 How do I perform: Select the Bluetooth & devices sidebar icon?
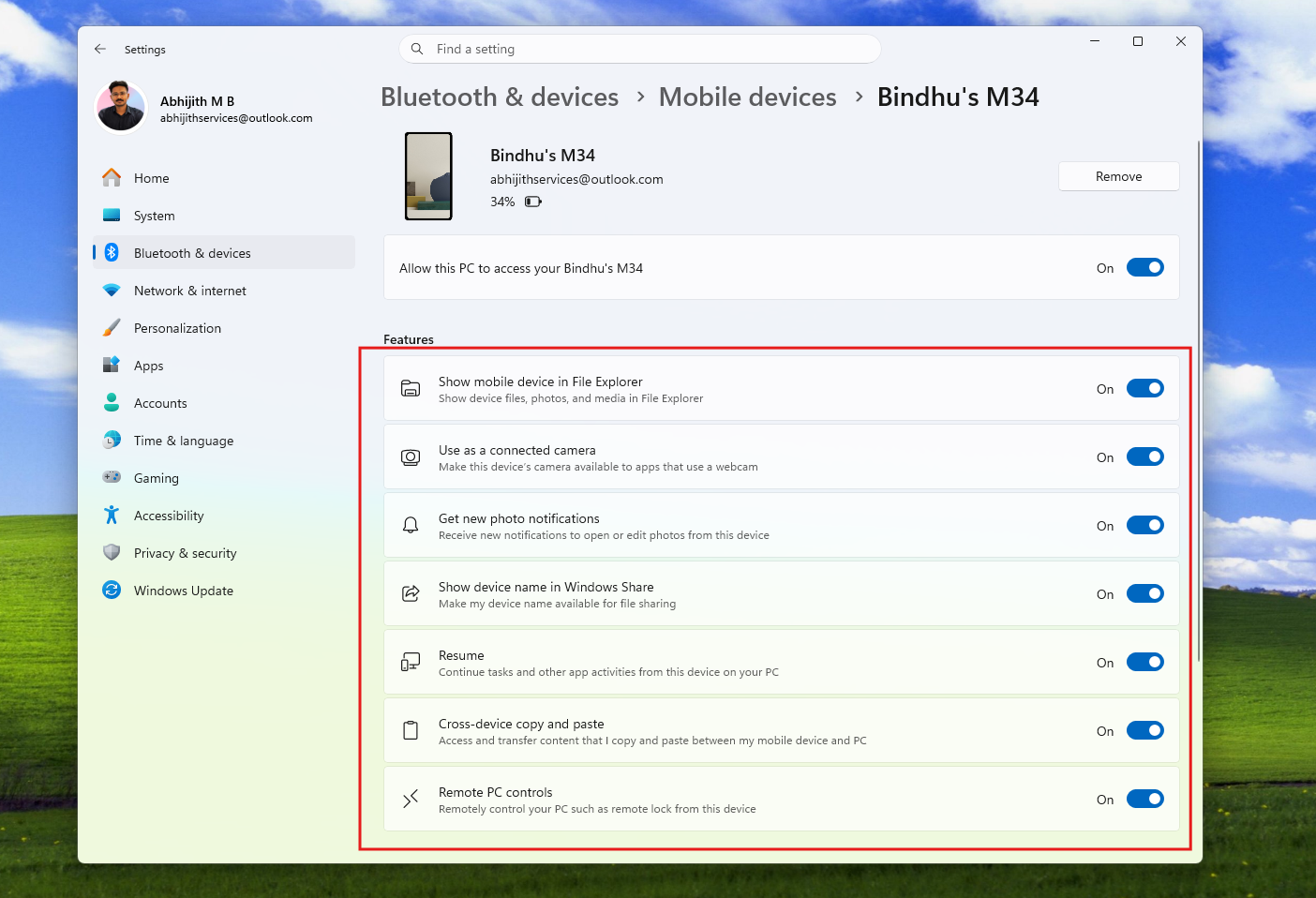pos(112,252)
